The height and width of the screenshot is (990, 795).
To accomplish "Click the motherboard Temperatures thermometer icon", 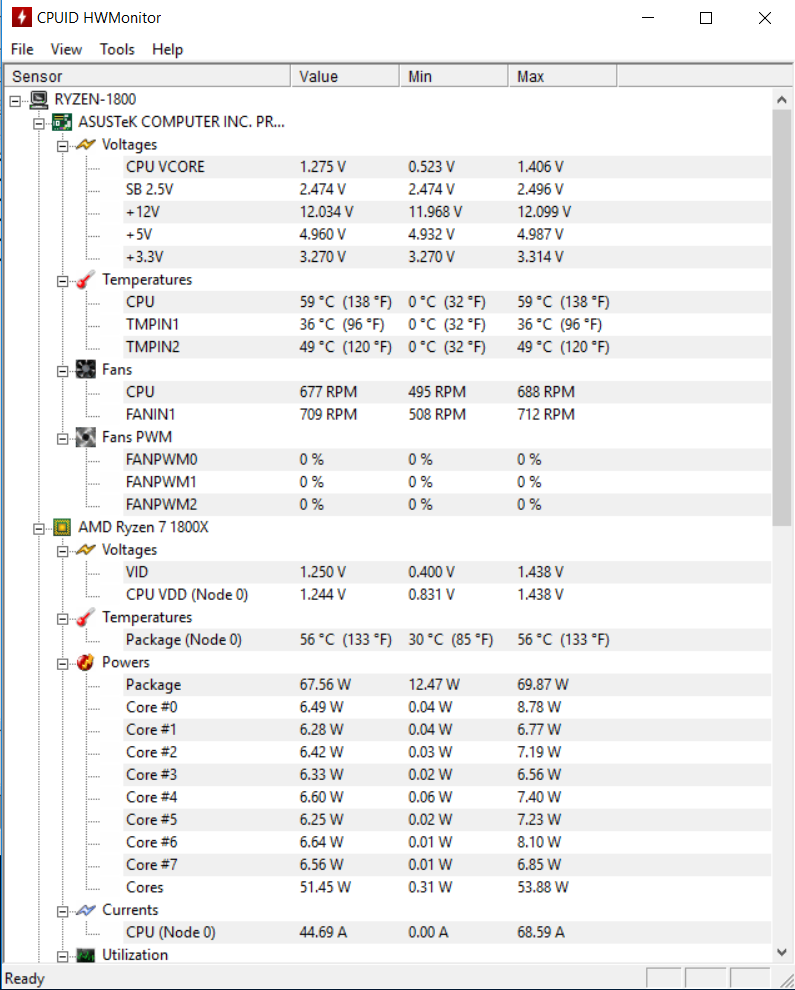I will click(85, 279).
